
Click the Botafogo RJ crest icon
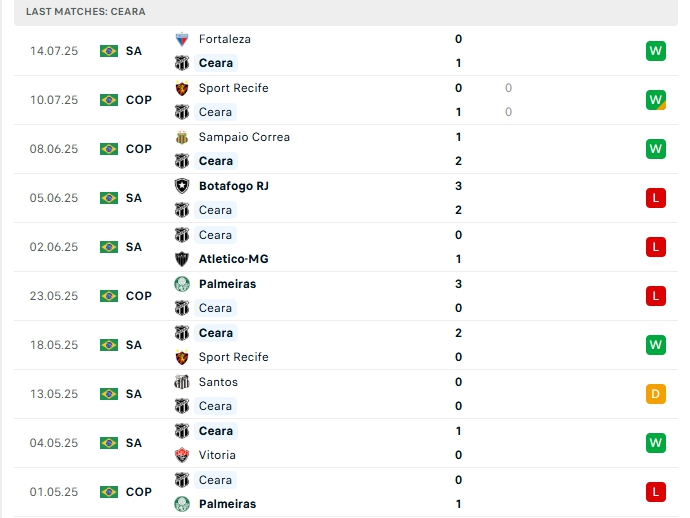182,186
